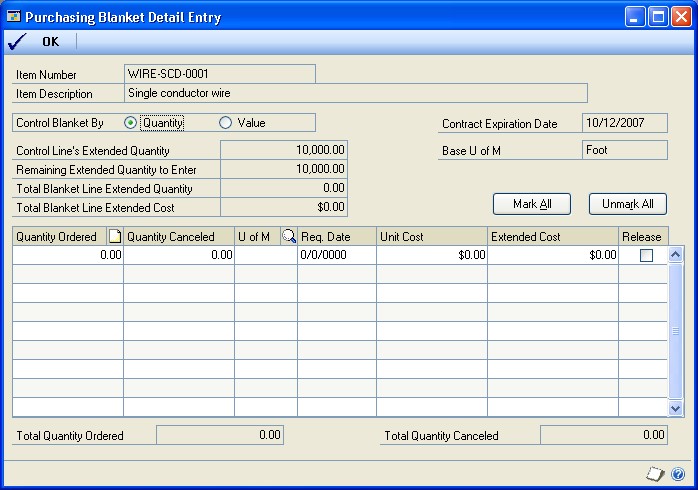Check the Release checkbox in first row
The width and height of the screenshot is (698, 490).
tap(646, 255)
